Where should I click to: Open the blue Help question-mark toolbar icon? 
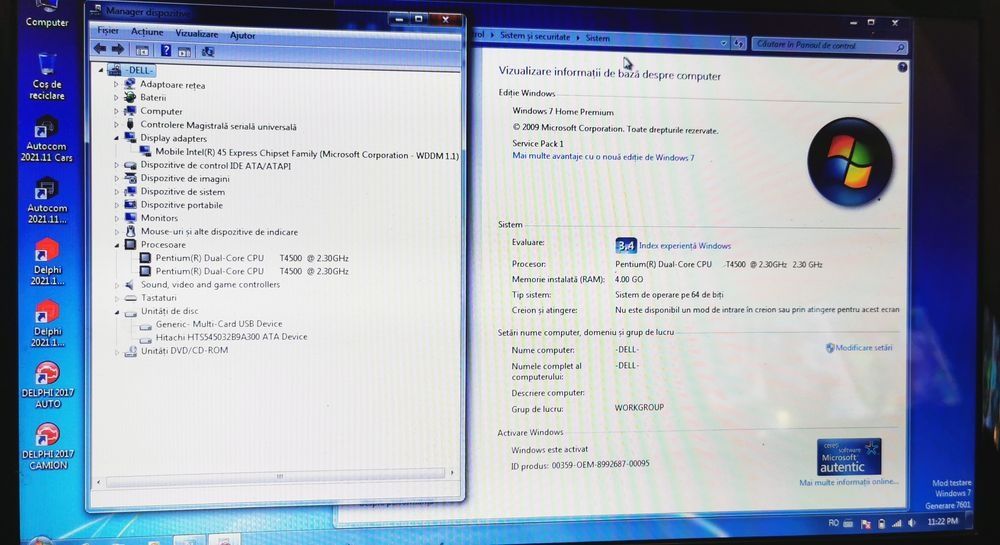pyautogui.click(x=166, y=50)
